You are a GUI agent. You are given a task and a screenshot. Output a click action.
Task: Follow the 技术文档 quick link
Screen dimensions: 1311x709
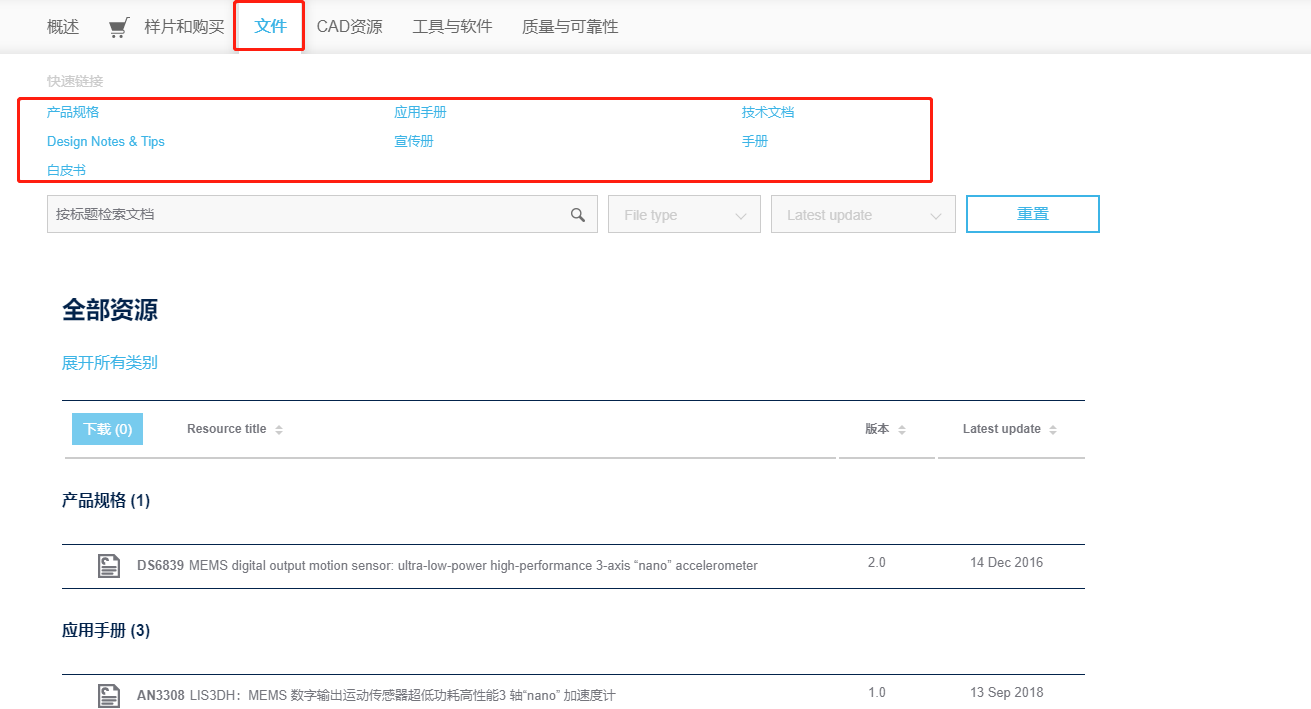[x=768, y=112]
